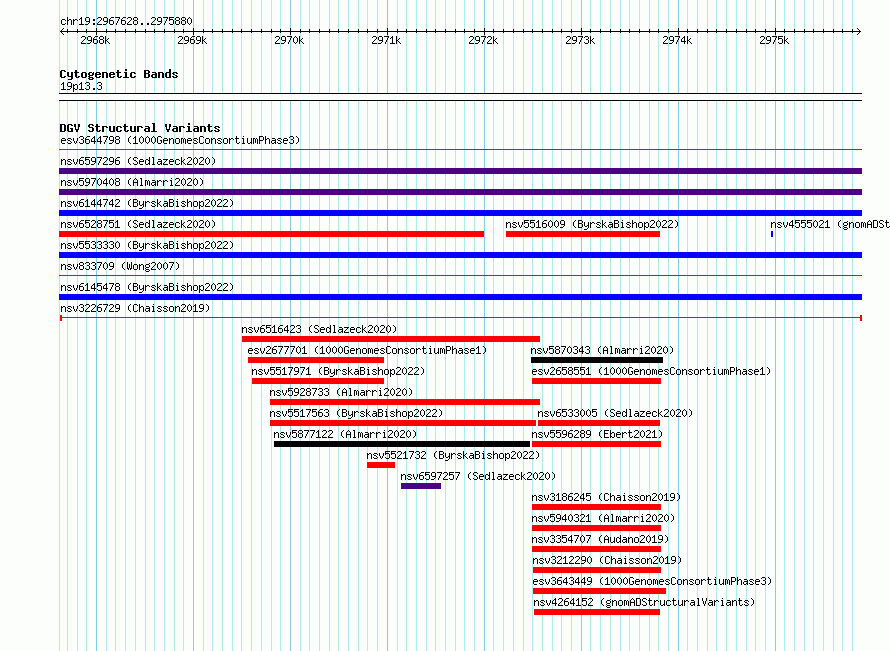Viewport: 890px width, 651px height.
Task: Click the nsv6516423 Sedlazeck2020 red bar
Action: click(x=391, y=339)
